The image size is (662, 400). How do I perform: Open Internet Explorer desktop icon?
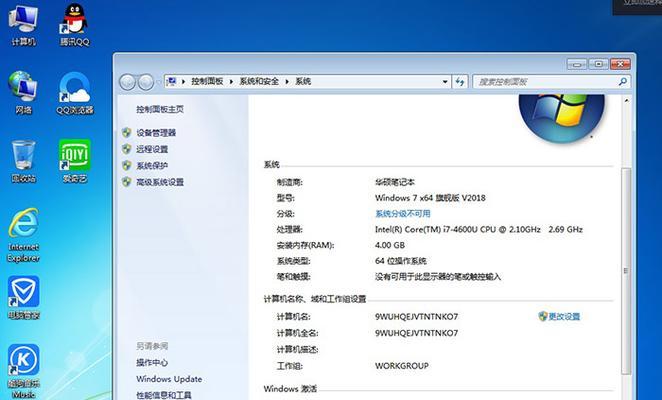tap(23, 235)
